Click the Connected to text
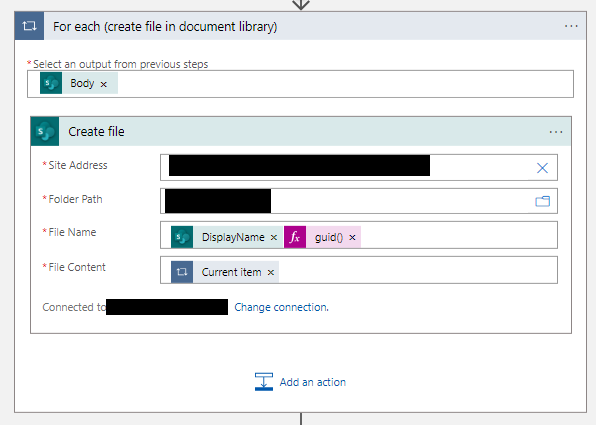The image size is (596, 428). (x=74, y=307)
